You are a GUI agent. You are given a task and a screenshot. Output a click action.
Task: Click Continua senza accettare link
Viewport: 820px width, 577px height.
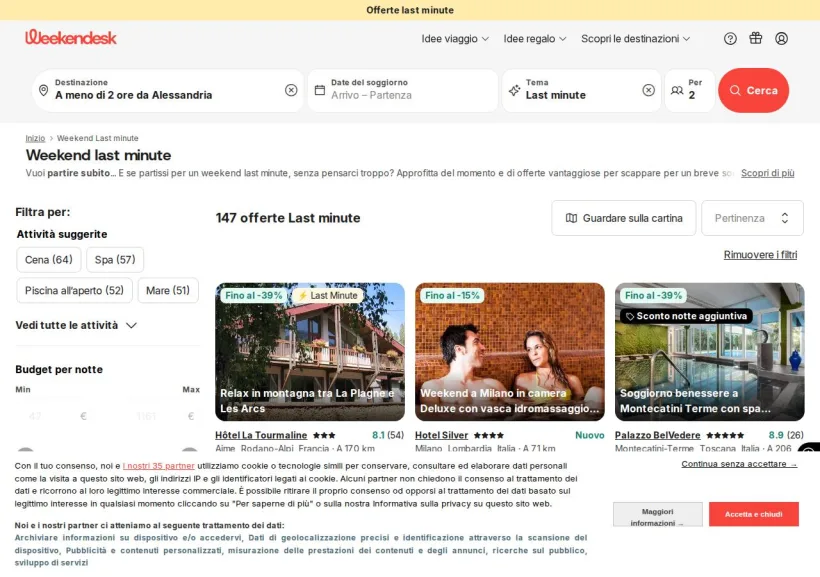[739, 464]
